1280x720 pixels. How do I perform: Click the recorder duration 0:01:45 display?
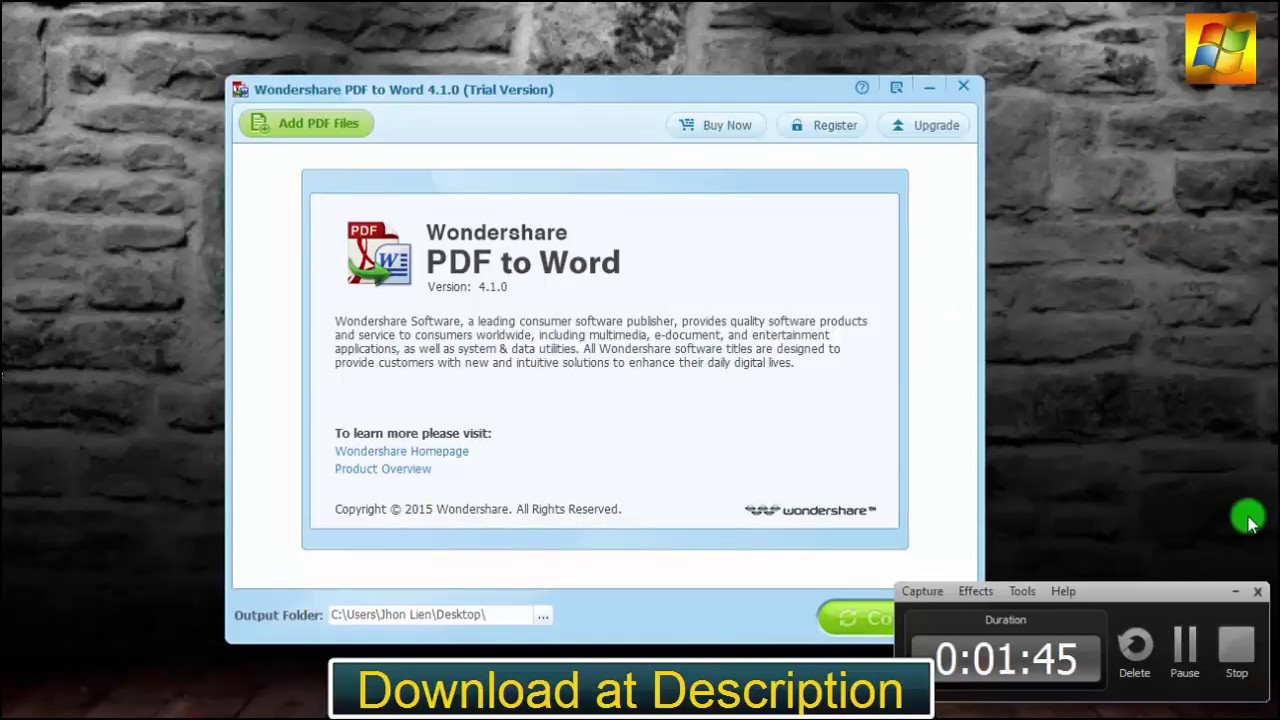coord(1005,660)
